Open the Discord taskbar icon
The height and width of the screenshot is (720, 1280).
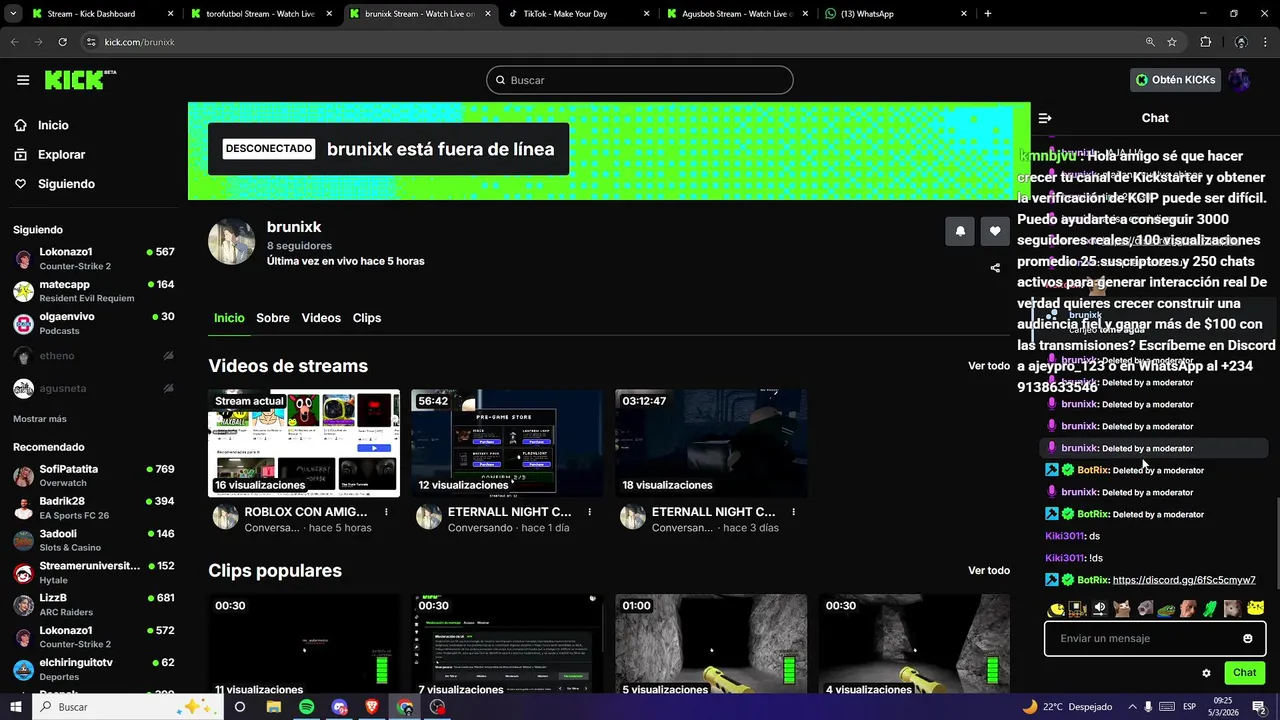point(339,707)
